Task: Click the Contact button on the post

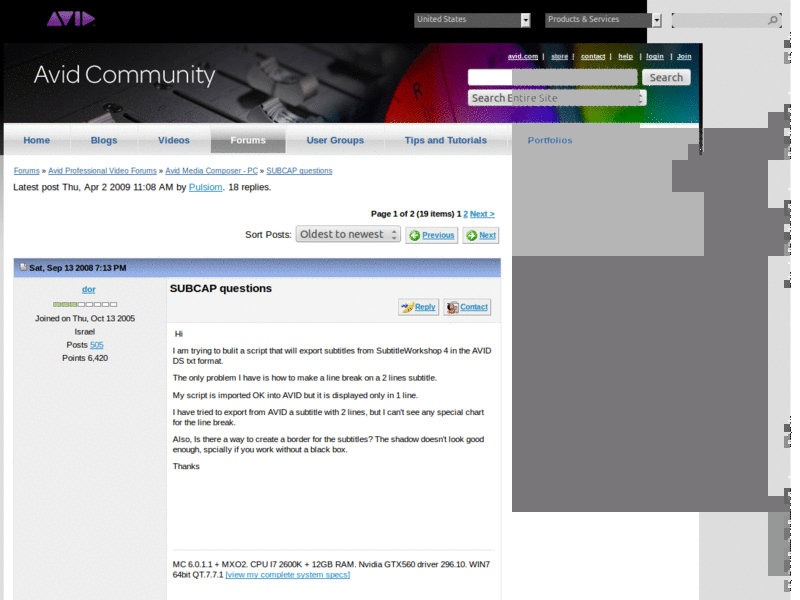Action: click(x=467, y=307)
